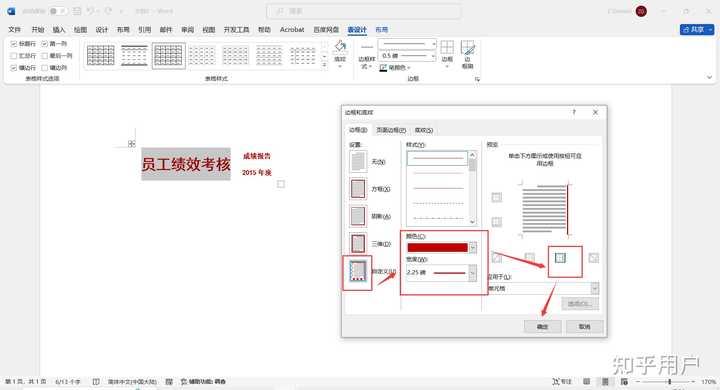Image resolution: width=720 pixels, height=390 pixels.
Task: Click the macro recording icon in status bar
Action: [x=169, y=382]
